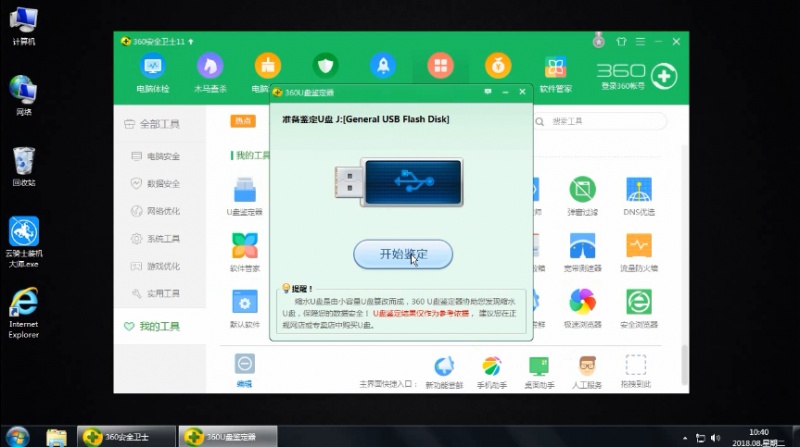Screen dimensions: 800x447
Task: Open Internet Explorer desktop icon
Action: coord(23,313)
